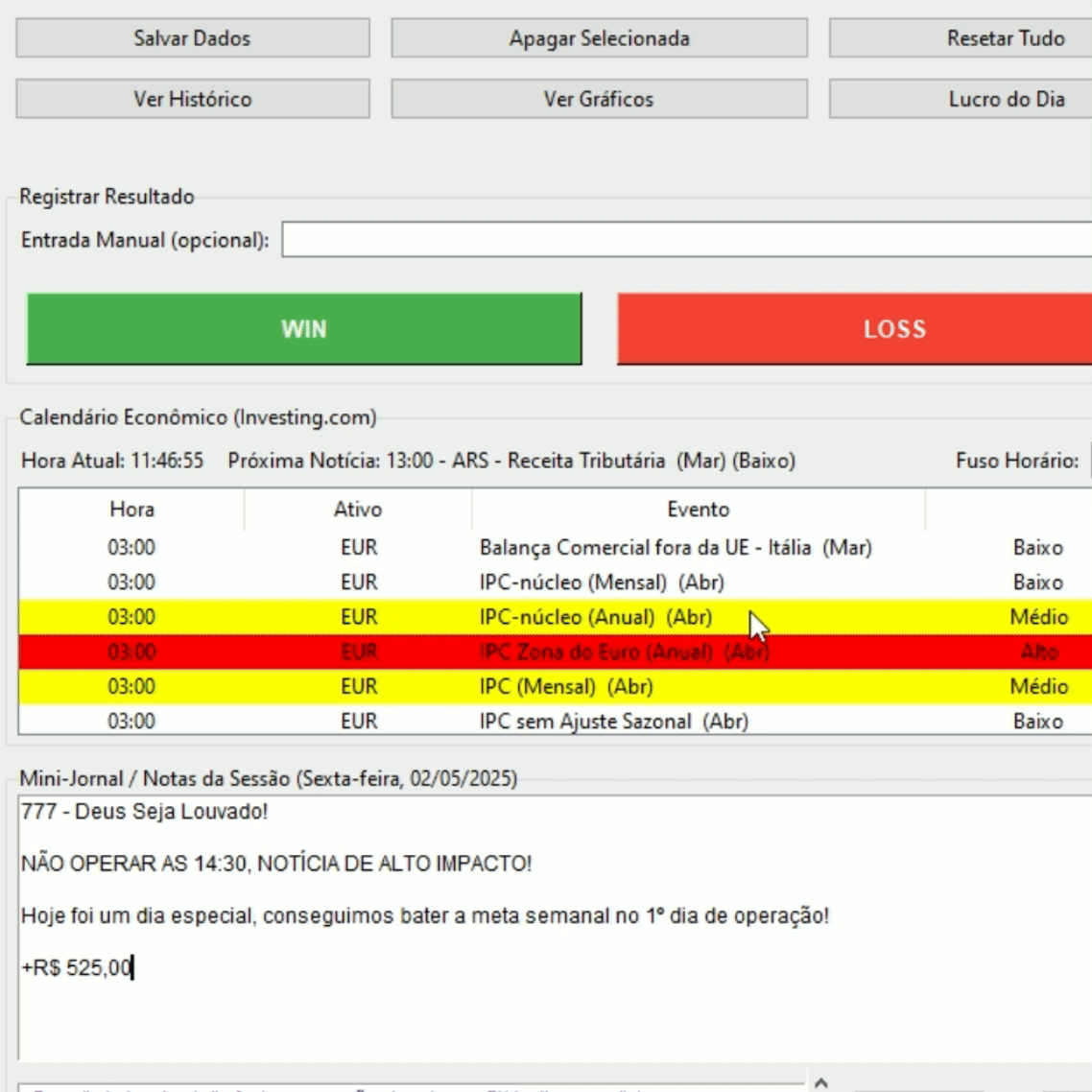The height and width of the screenshot is (1092, 1092).
Task: Click the Evento column header
Action: click(x=699, y=510)
